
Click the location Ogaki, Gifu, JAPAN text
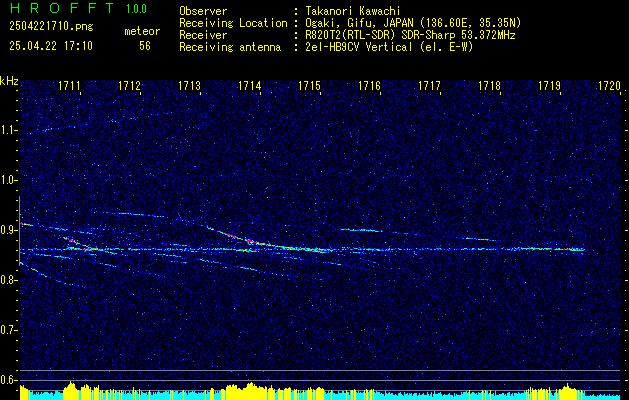tap(413, 23)
